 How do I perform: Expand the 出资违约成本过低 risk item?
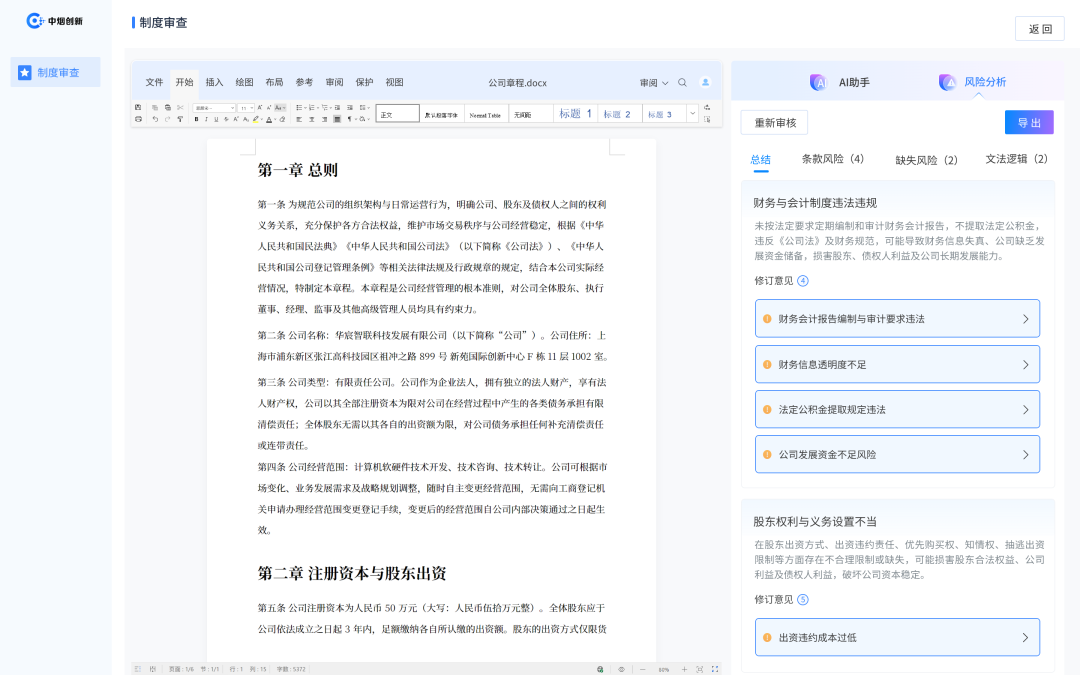coord(897,637)
